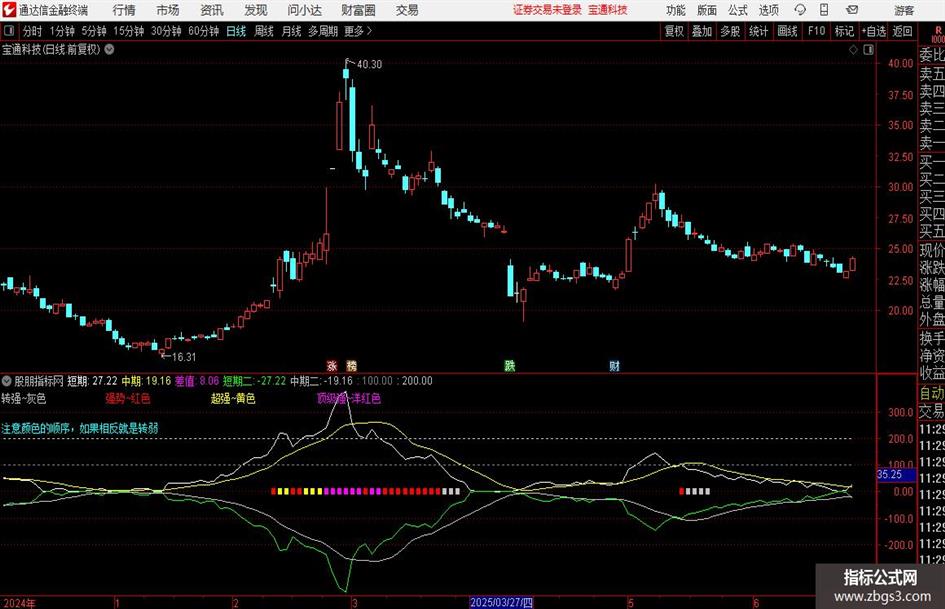This screenshot has width=945, height=609.
Task: Open the 选项 menu
Action: coord(768,10)
